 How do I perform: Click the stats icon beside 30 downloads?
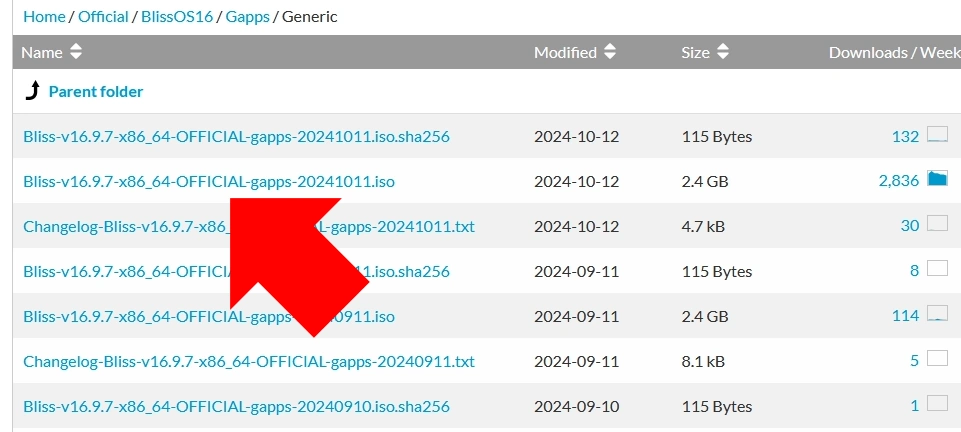coord(937,225)
